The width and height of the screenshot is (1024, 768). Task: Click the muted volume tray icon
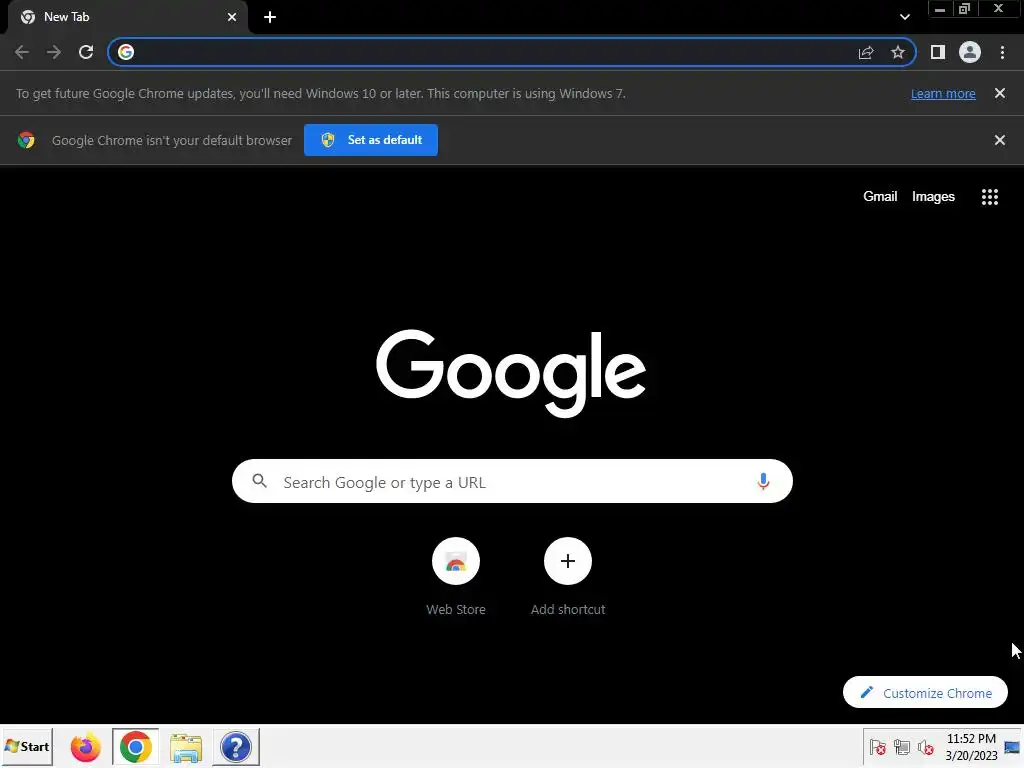tap(925, 747)
